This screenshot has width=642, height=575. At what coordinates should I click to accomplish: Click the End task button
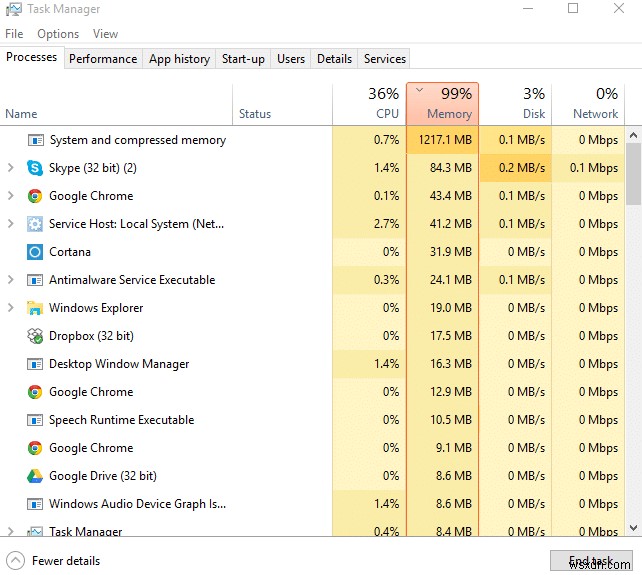(590, 561)
